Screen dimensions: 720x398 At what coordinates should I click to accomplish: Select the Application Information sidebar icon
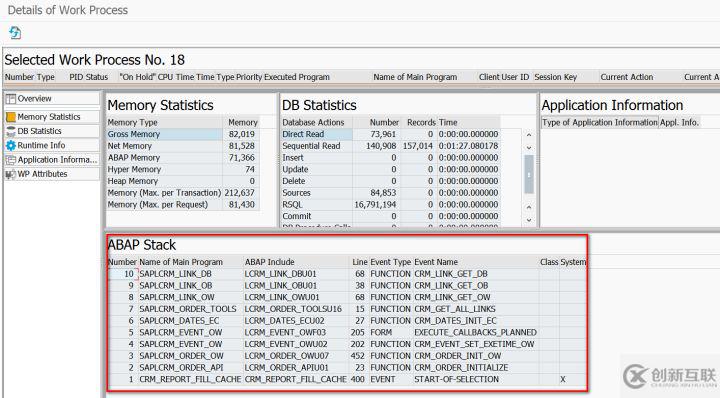click(x=11, y=160)
